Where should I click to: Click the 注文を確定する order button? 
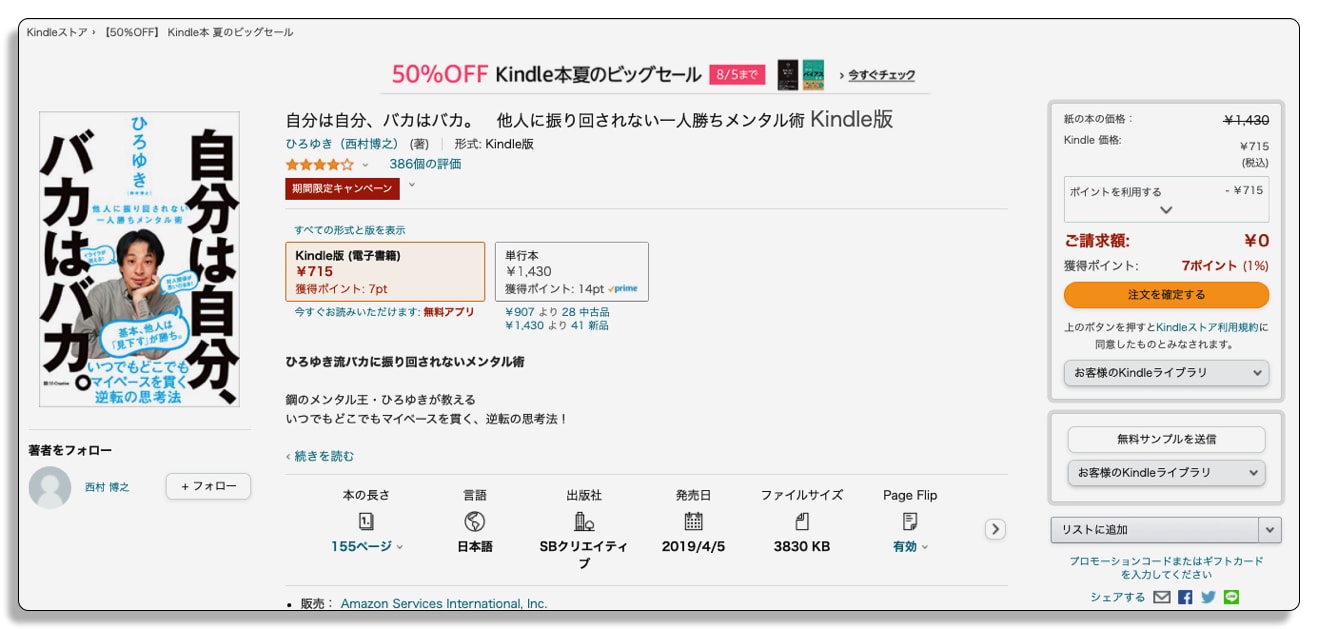(1166, 295)
